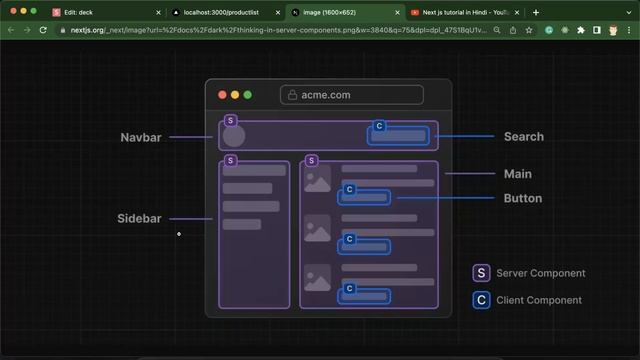Select the image (1600×652) tab

pyautogui.click(x=345, y=13)
